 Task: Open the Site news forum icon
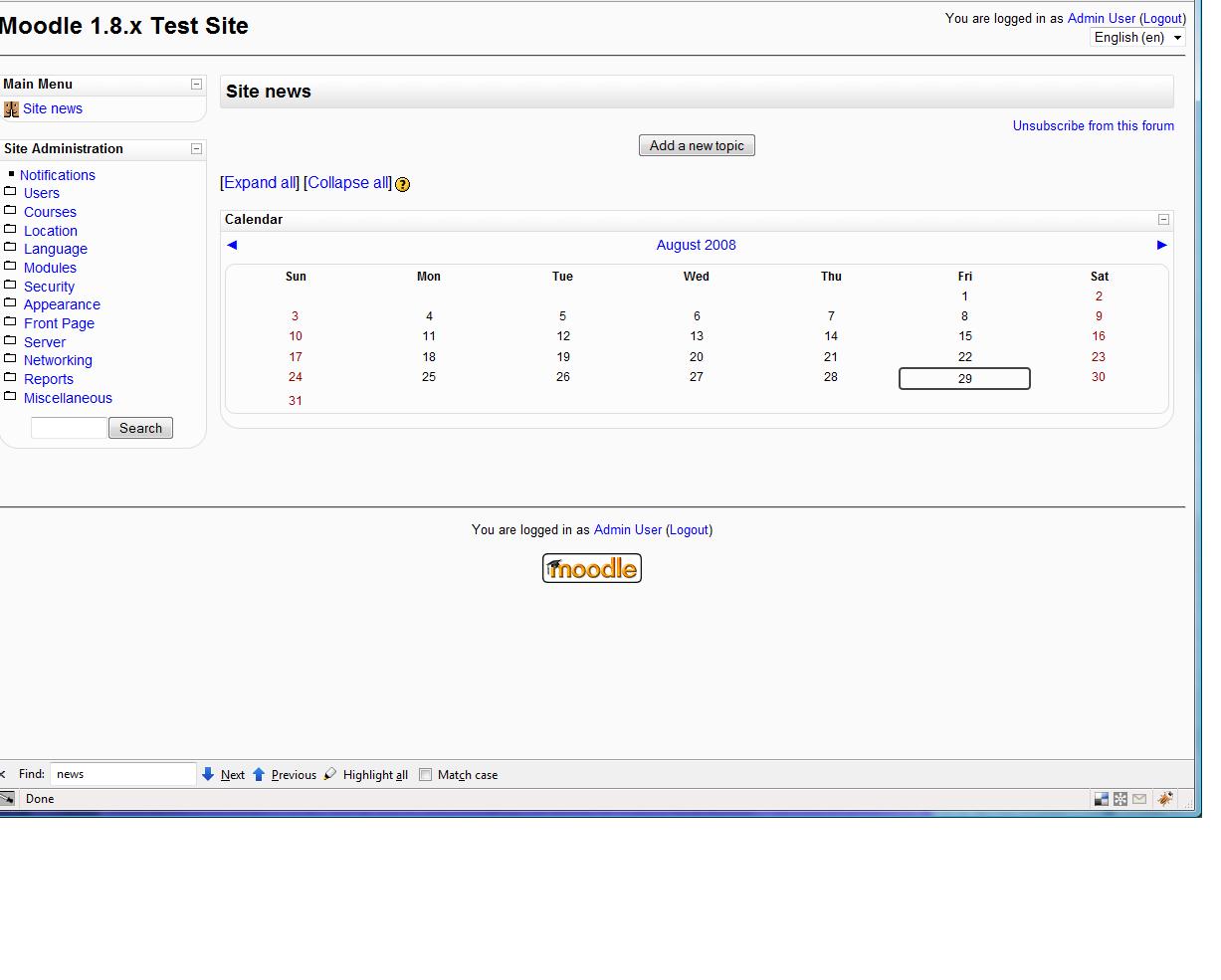click(x=11, y=109)
